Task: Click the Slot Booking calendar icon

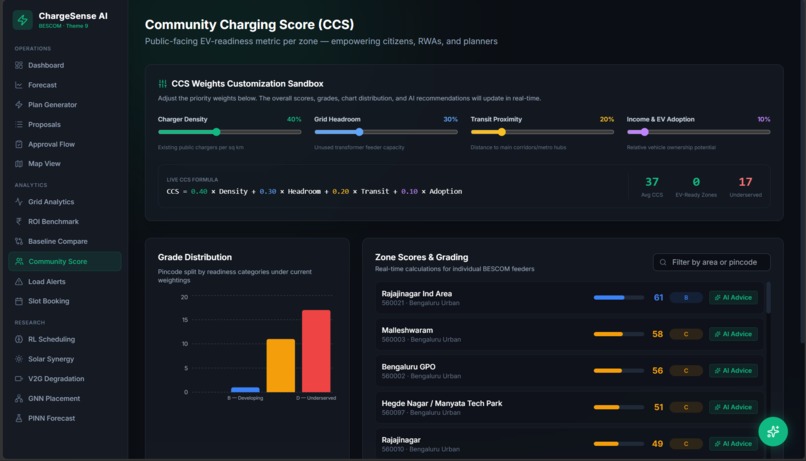Action: [19, 301]
